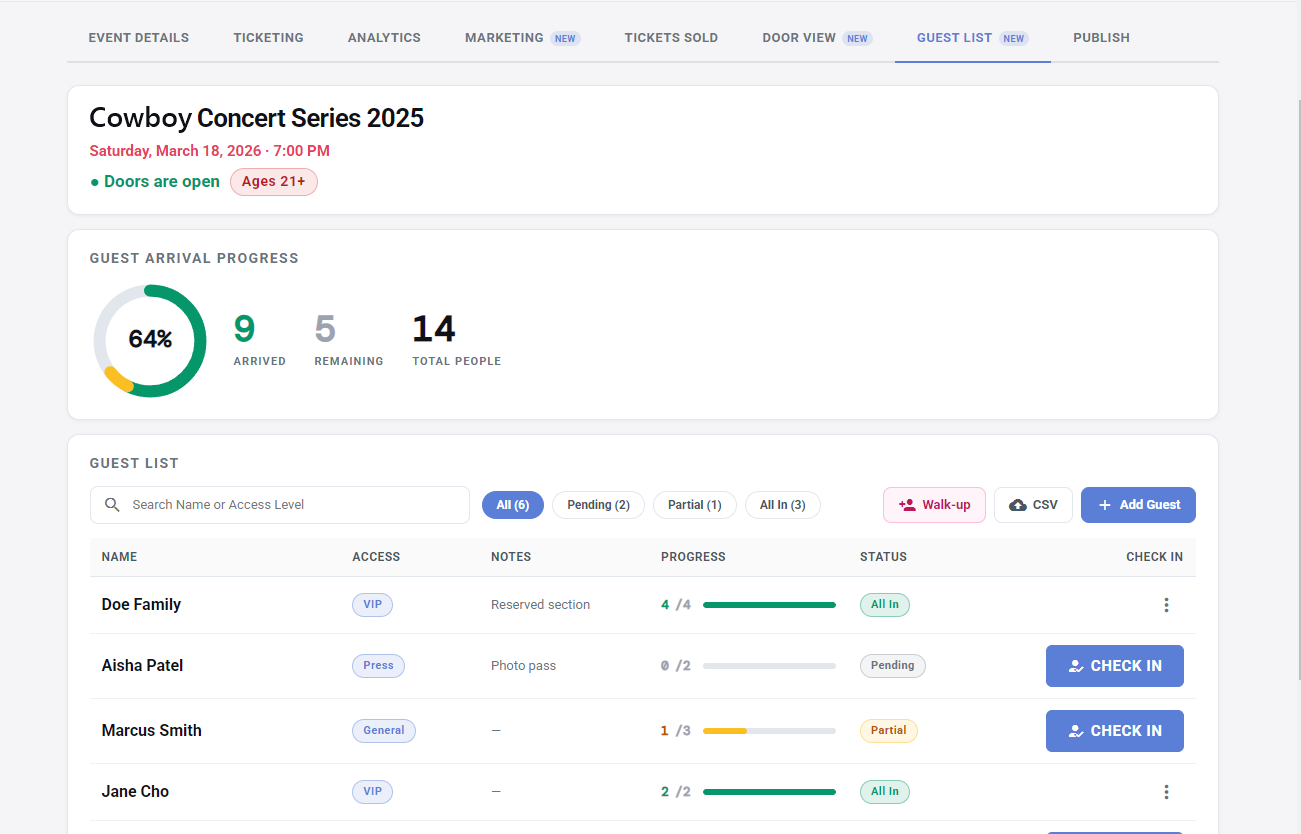Click the VIP badge in Jane Cho row
The image size is (1301, 834).
point(372,792)
